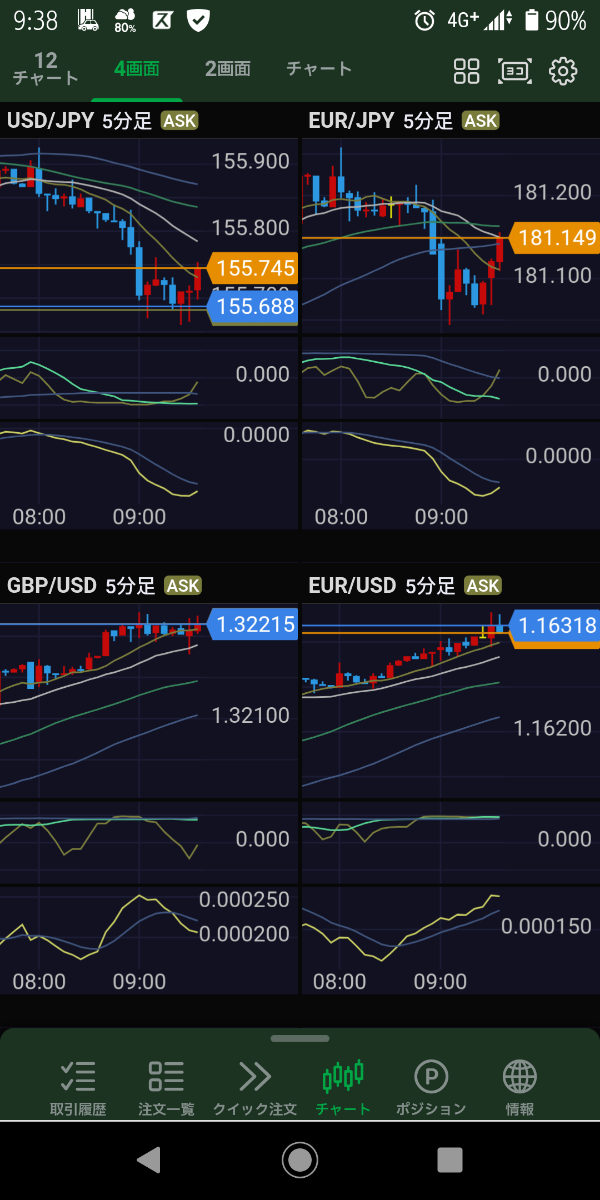Select the single チャート tab

coord(319,69)
